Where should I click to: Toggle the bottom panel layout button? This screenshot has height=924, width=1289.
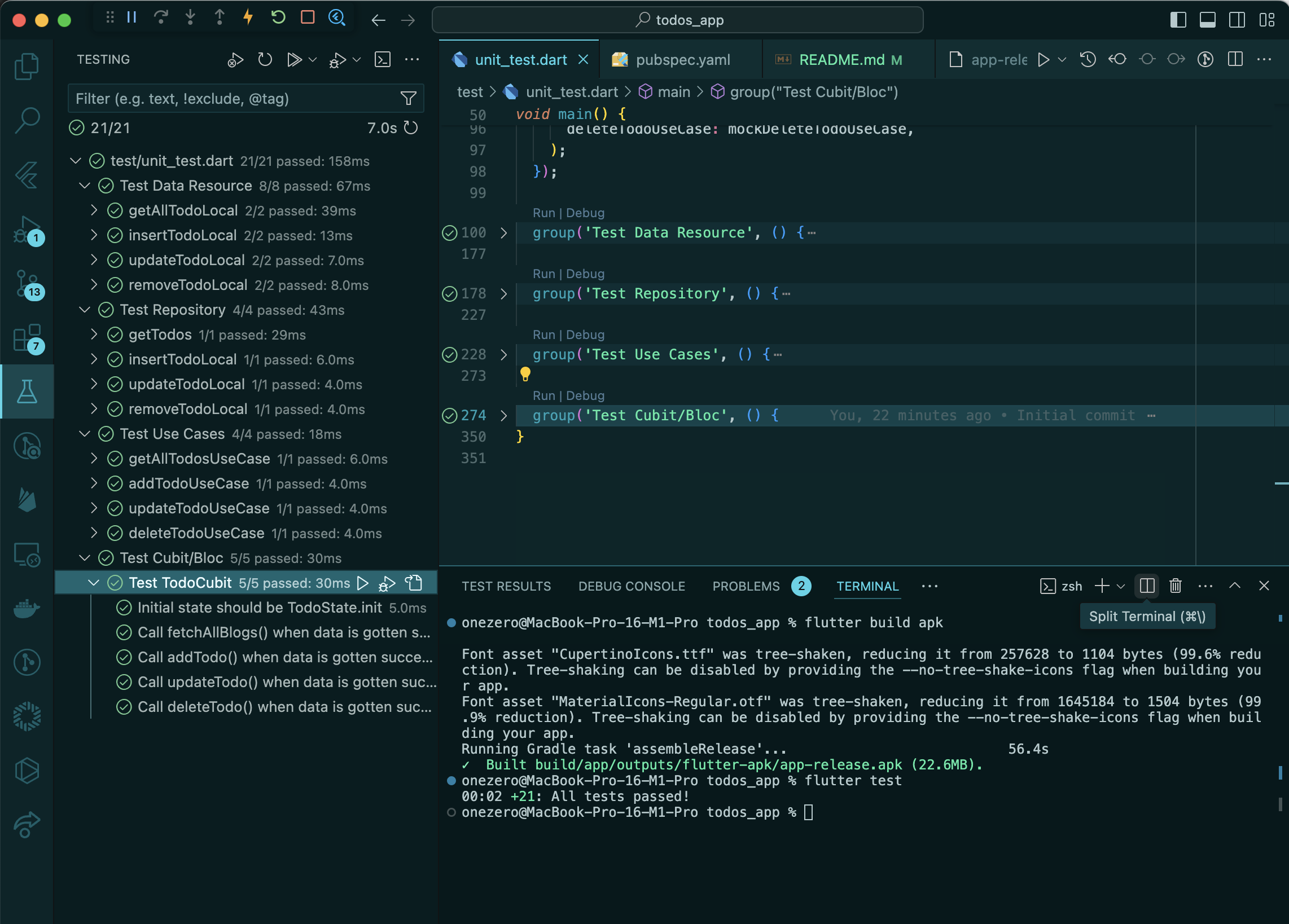point(1207,20)
